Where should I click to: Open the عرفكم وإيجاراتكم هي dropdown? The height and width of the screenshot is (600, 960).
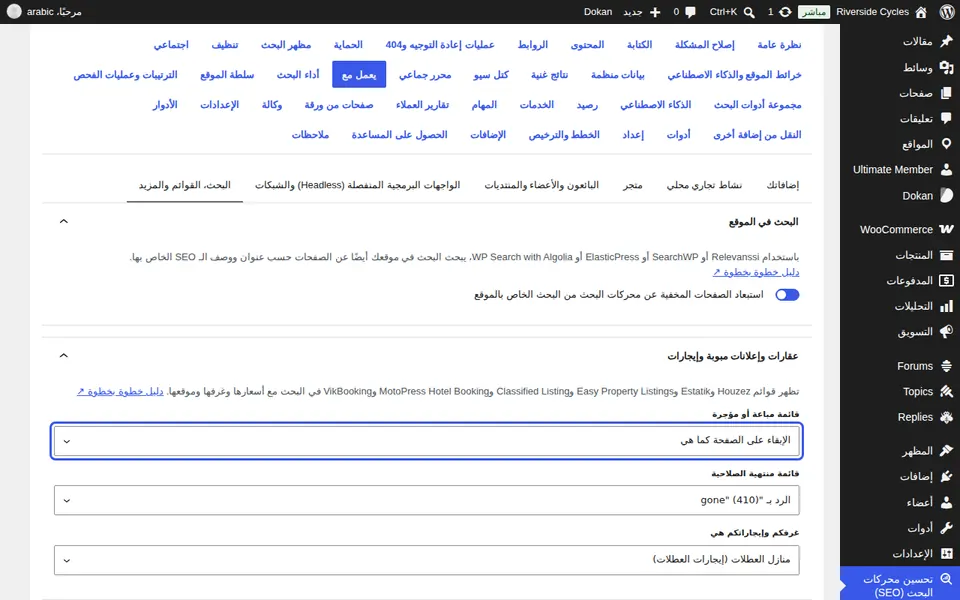pyautogui.click(x=427, y=560)
